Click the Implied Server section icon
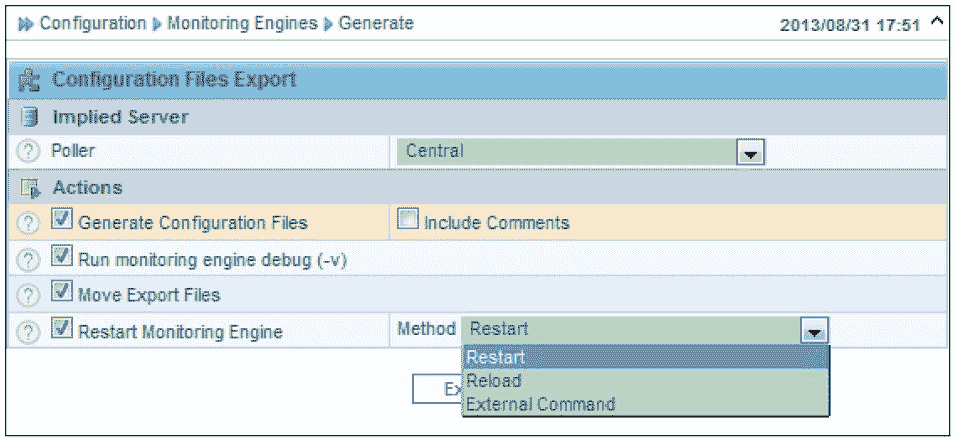 [x=30, y=117]
